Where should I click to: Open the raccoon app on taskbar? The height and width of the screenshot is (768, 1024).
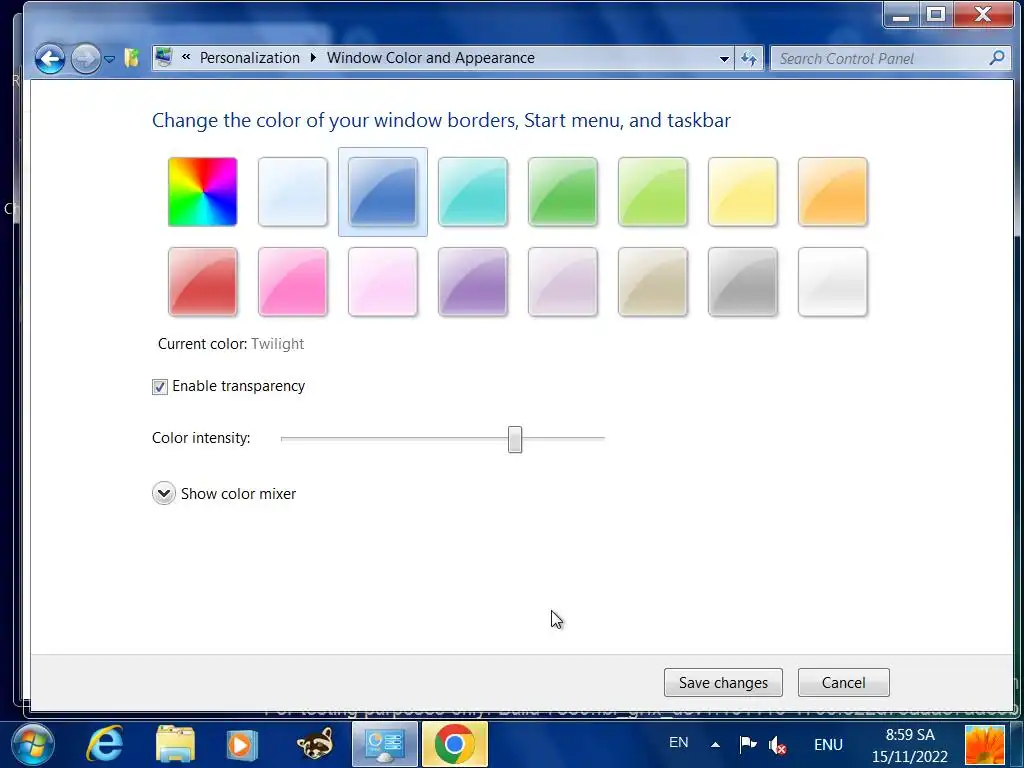pyautogui.click(x=315, y=744)
